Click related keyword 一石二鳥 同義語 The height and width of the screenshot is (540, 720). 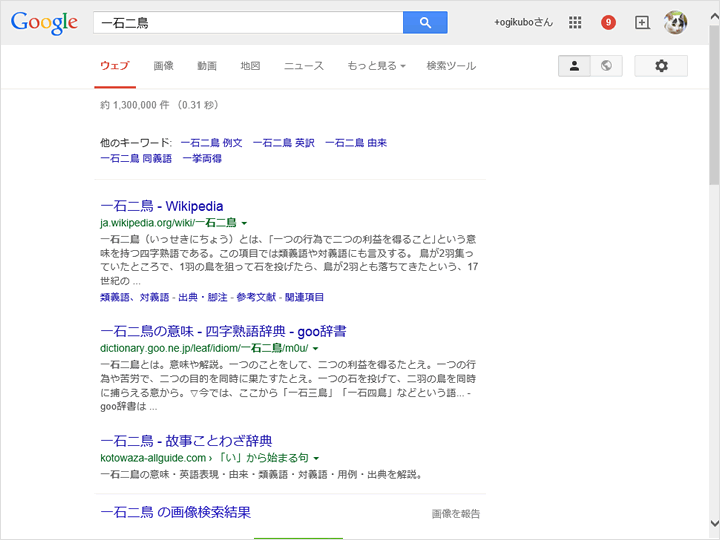136,158
